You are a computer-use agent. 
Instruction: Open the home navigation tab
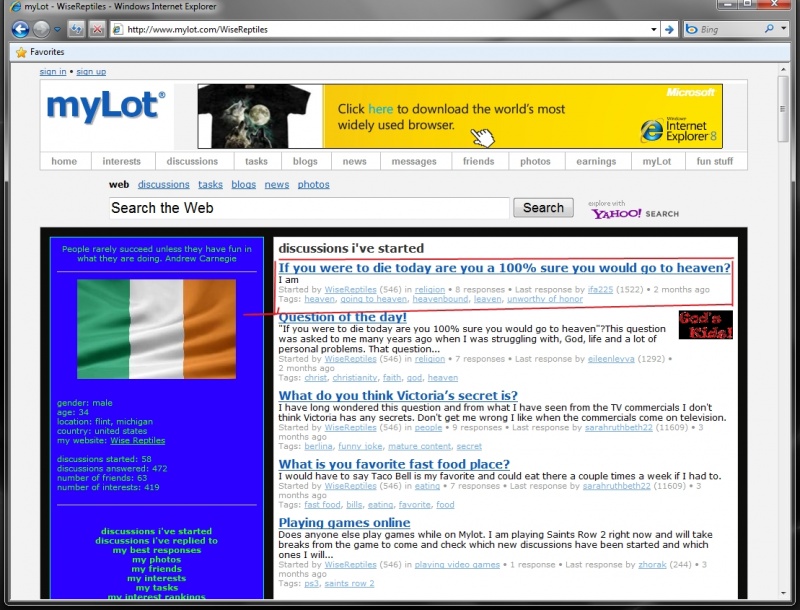pos(64,161)
